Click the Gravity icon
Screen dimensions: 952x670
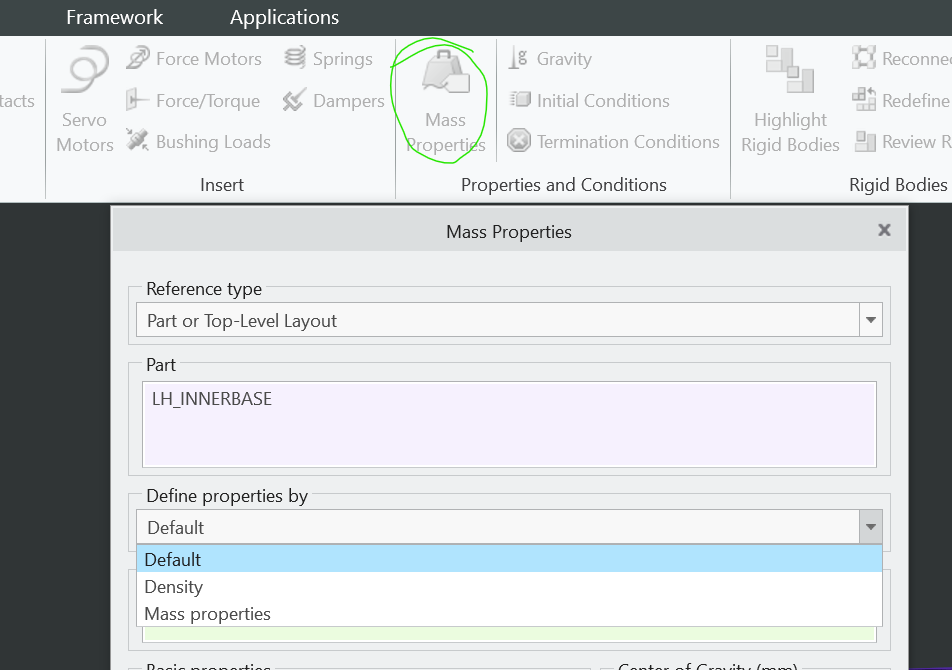pyautogui.click(x=518, y=59)
